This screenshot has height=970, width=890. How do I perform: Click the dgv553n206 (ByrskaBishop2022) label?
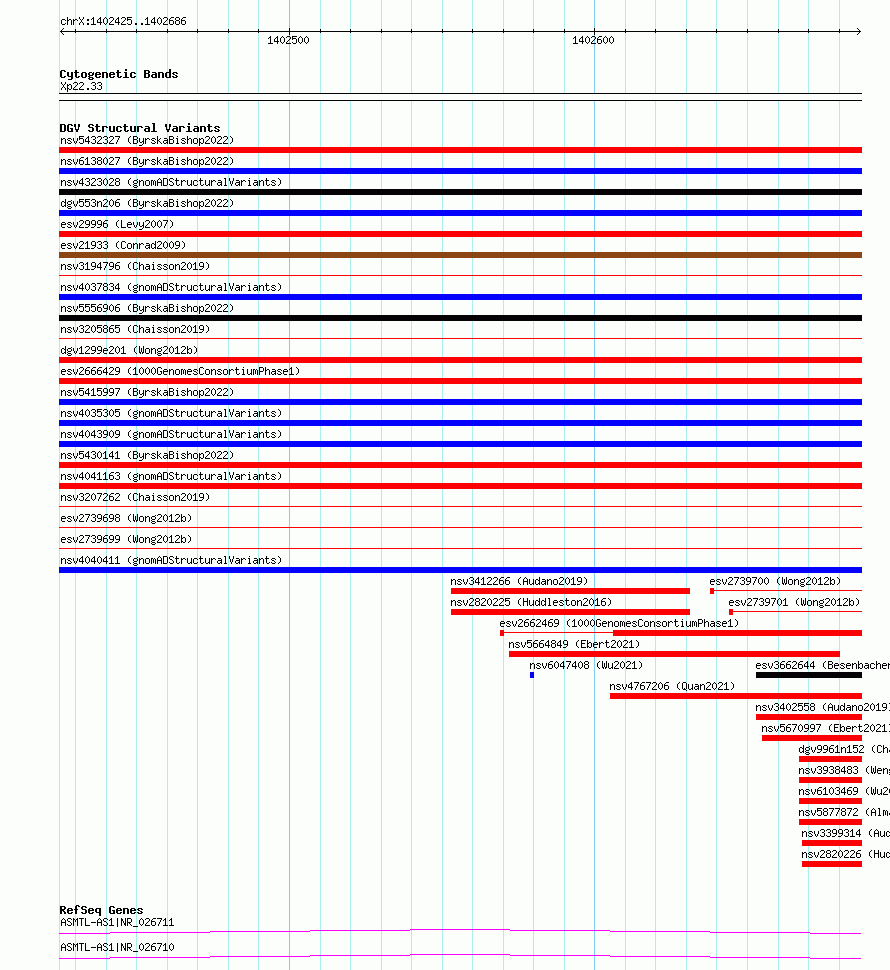(x=147, y=204)
